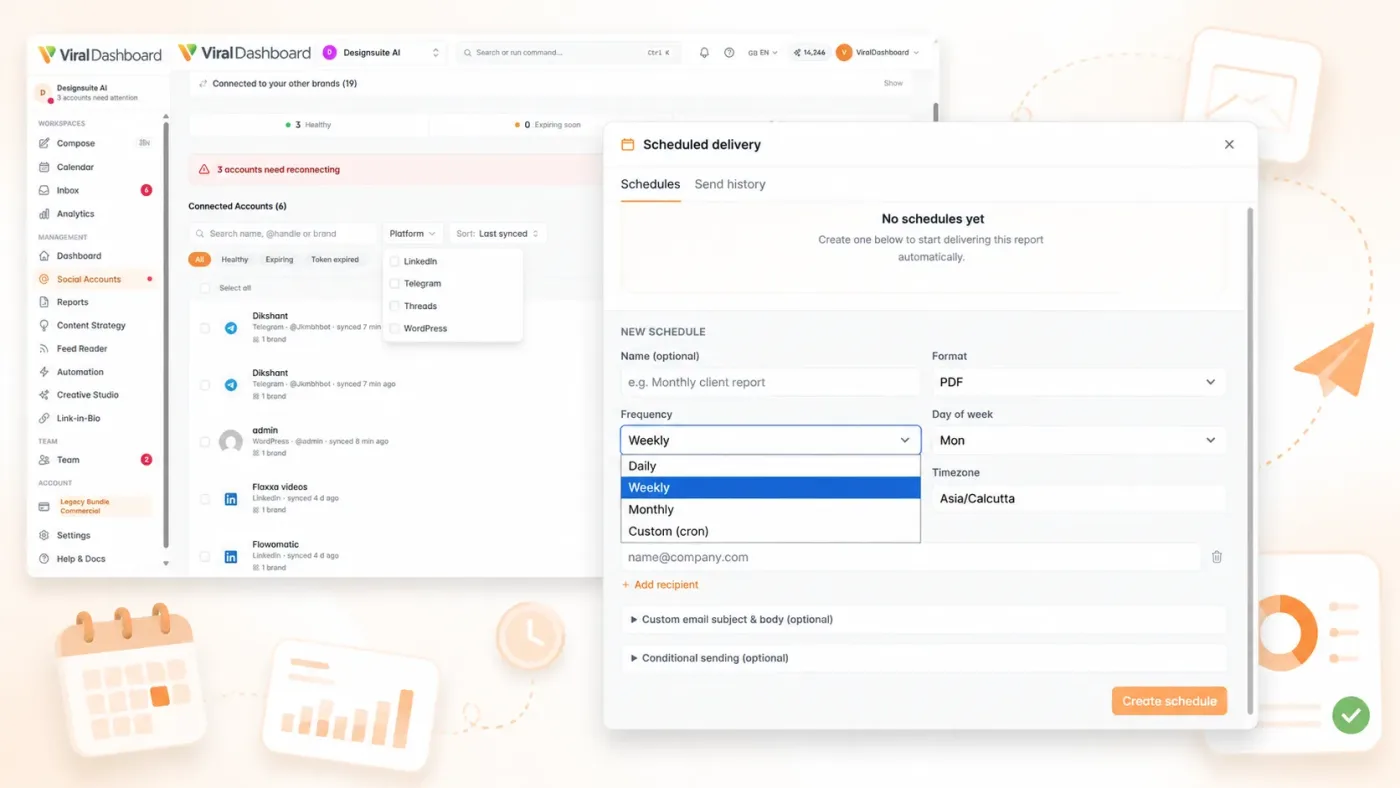This screenshot has width=1400, height=788.
Task: Check LinkedIn in the Platform filter
Action: coord(394,261)
